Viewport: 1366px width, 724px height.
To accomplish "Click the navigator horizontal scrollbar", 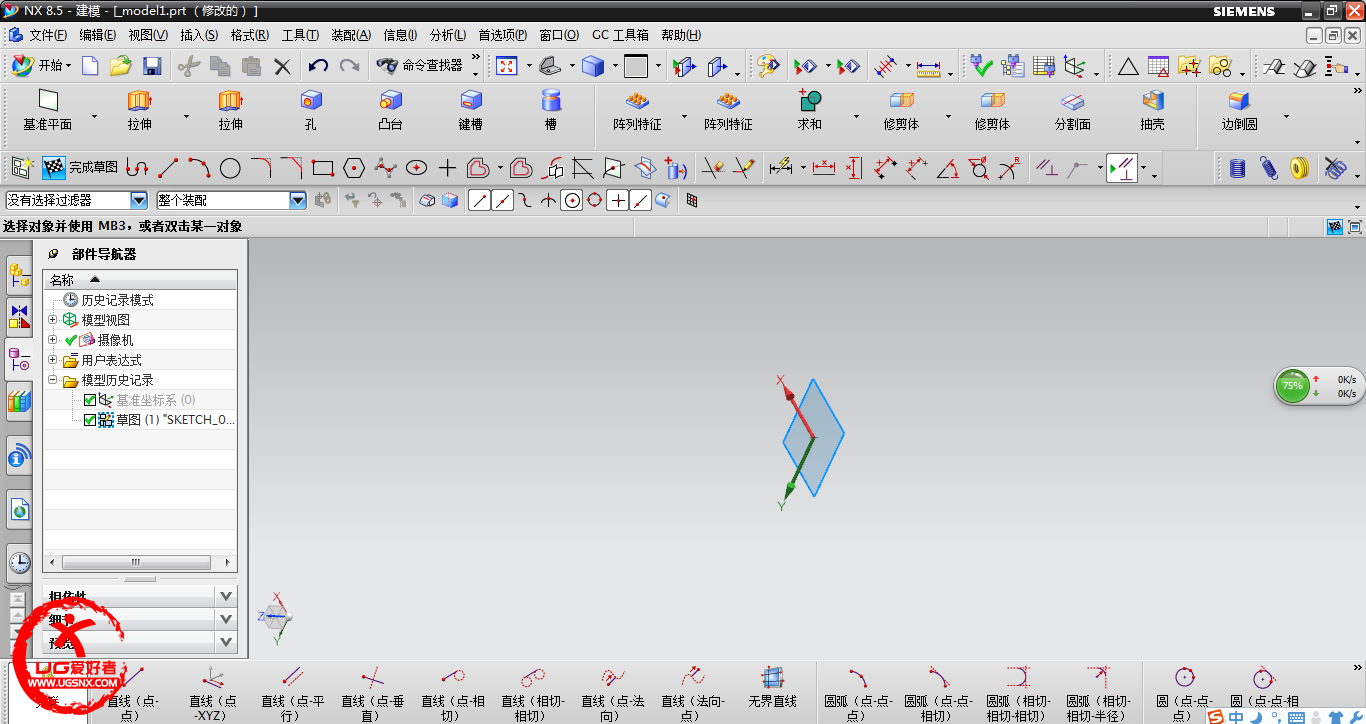I will pyautogui.click(x=140, y=562).
